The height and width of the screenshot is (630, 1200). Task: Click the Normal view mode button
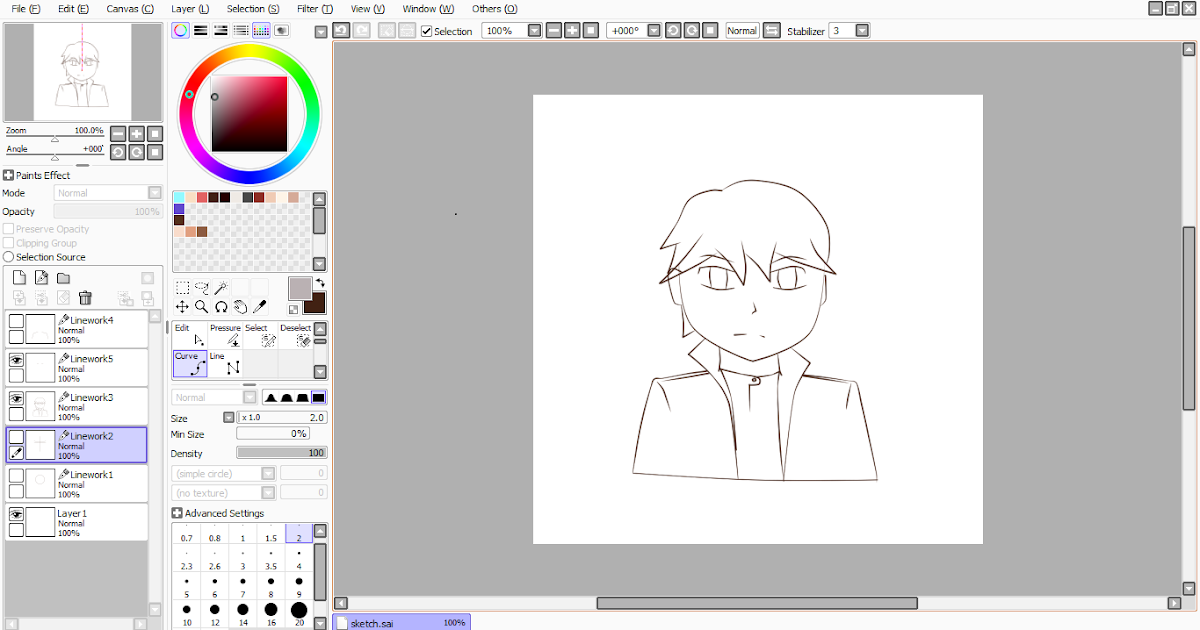pyautogui.click(x=742, y=31)
